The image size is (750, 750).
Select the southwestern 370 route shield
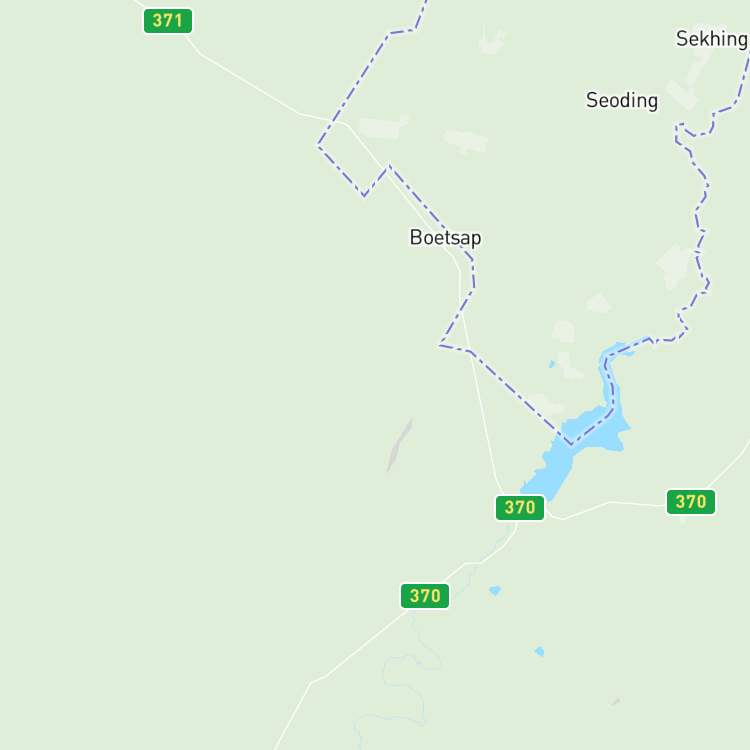425,596
